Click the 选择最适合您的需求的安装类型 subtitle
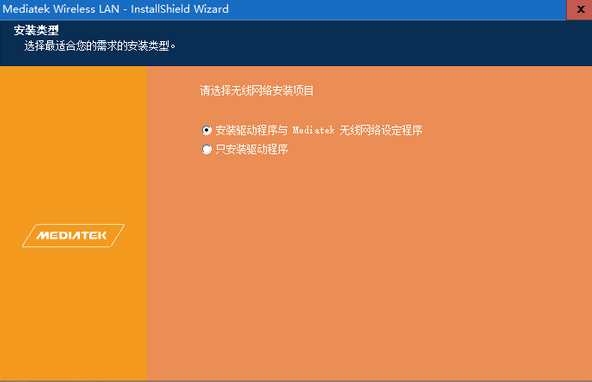The height and width of the screenshot is (382, 592). pyautogui.click(x=100, y=46)
